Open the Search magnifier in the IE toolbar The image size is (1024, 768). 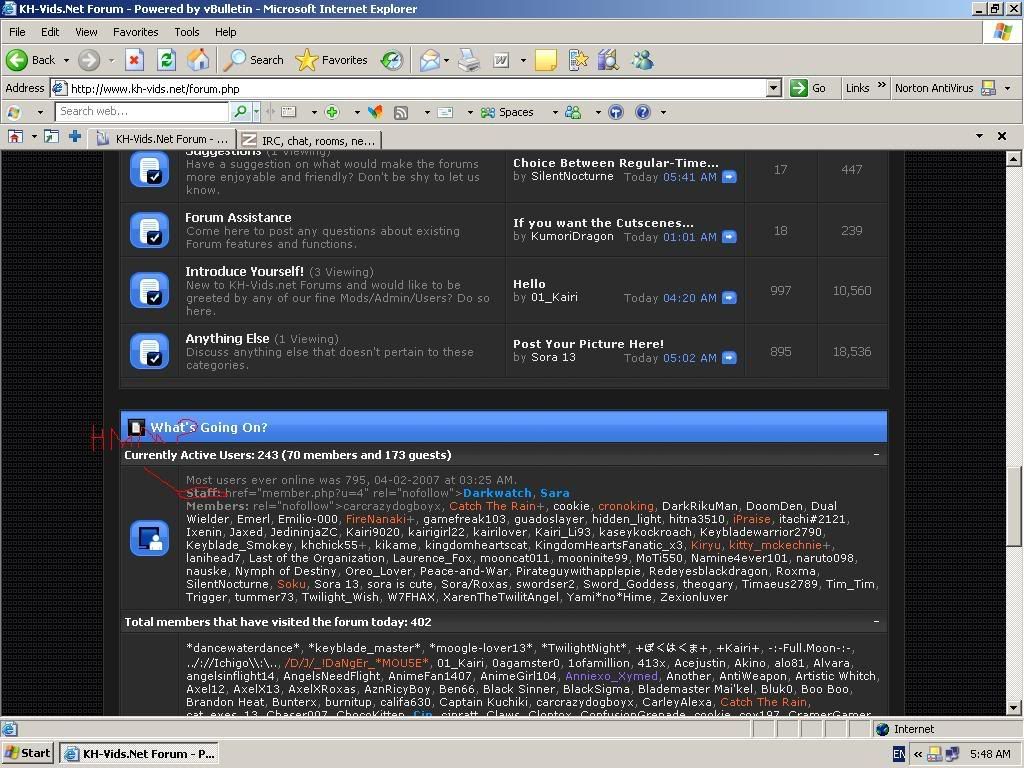click(253, 60)
